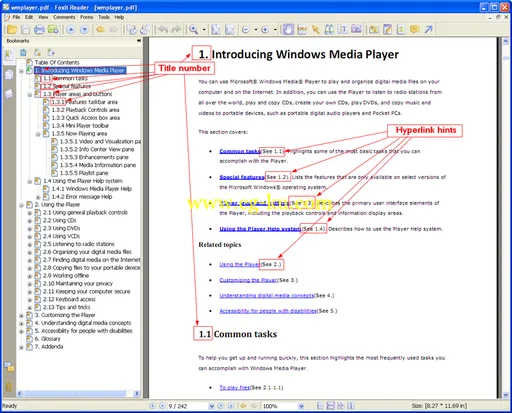
Task: Select '6. Glossary' bookmark
Action: pyautogui.click(x=48, y=339)
